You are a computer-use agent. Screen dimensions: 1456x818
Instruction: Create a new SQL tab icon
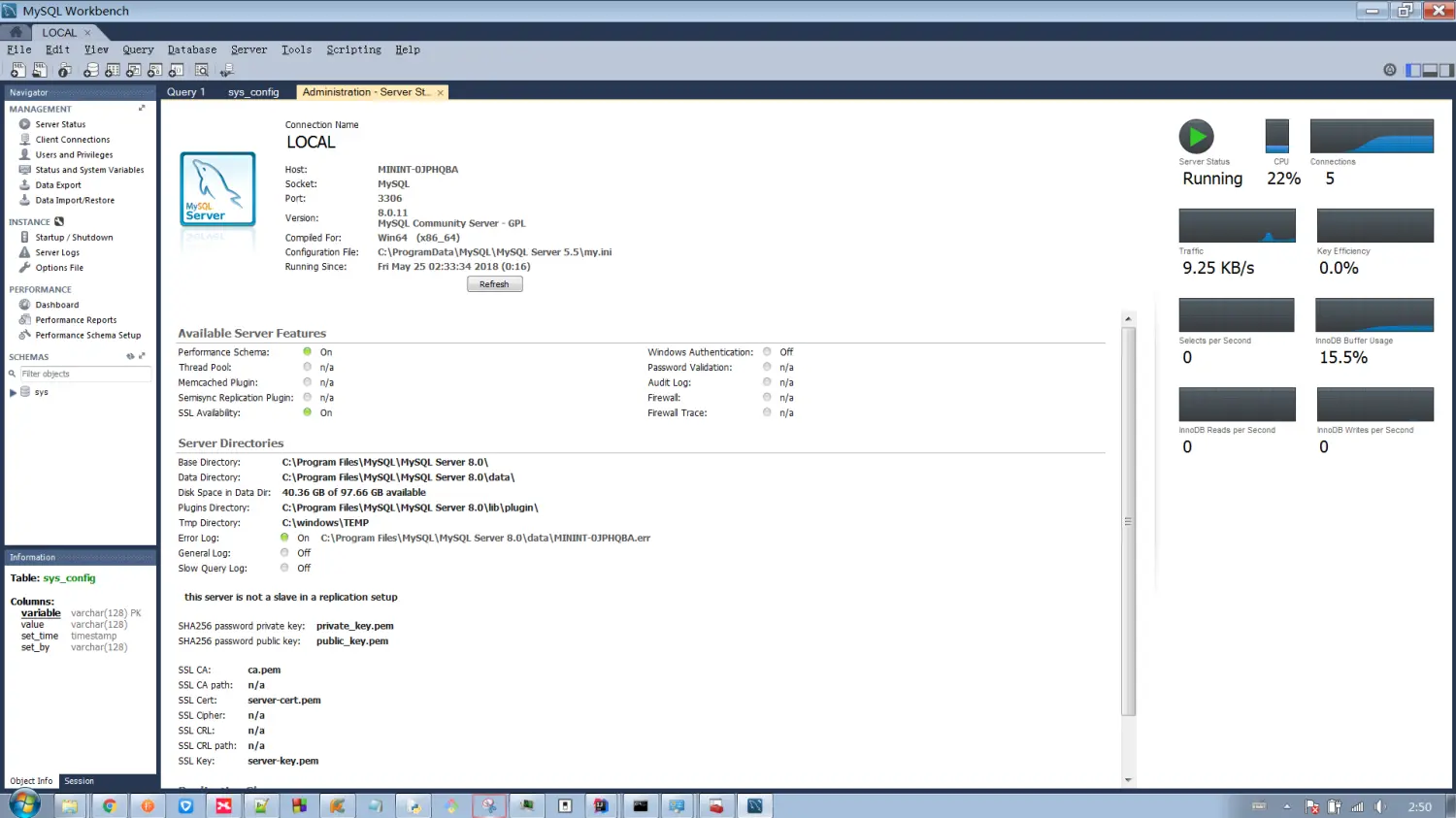(17, 70)
